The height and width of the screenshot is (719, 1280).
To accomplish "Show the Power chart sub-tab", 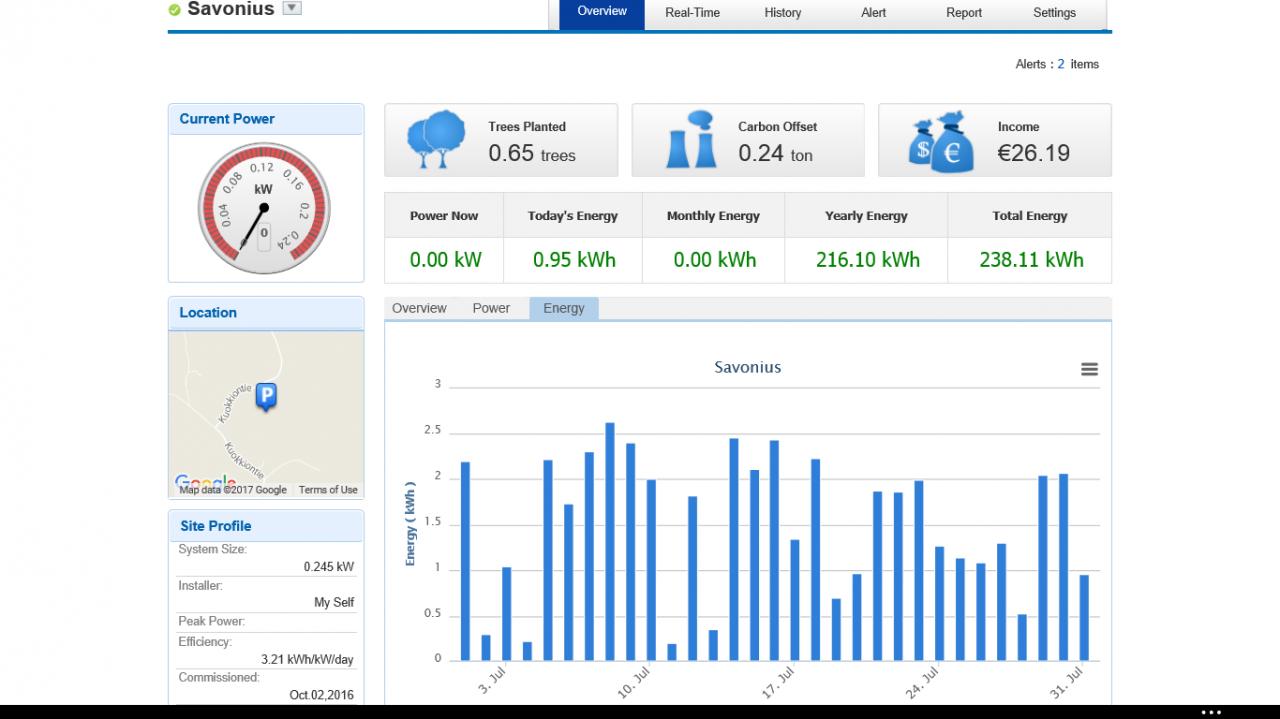I will click(491, 308).
